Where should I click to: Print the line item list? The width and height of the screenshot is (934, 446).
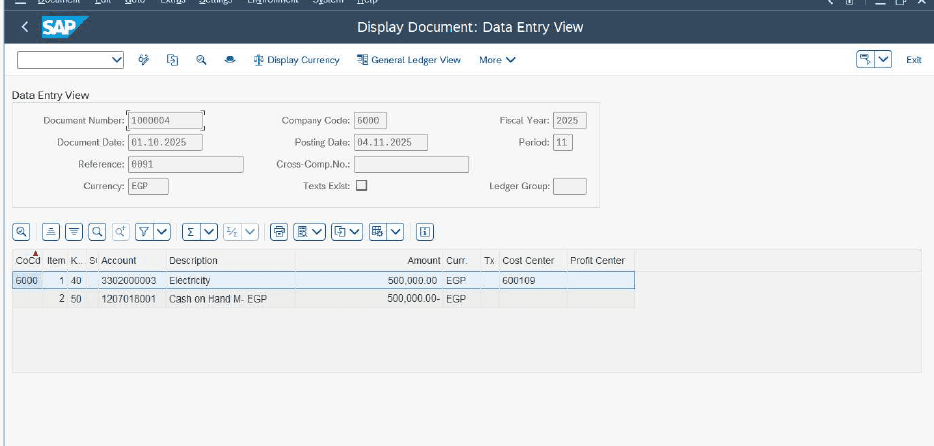[280, 232]
